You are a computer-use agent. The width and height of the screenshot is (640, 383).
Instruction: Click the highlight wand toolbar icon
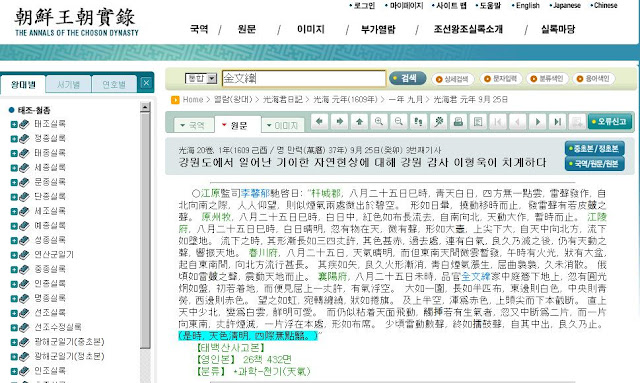(438, 122)
